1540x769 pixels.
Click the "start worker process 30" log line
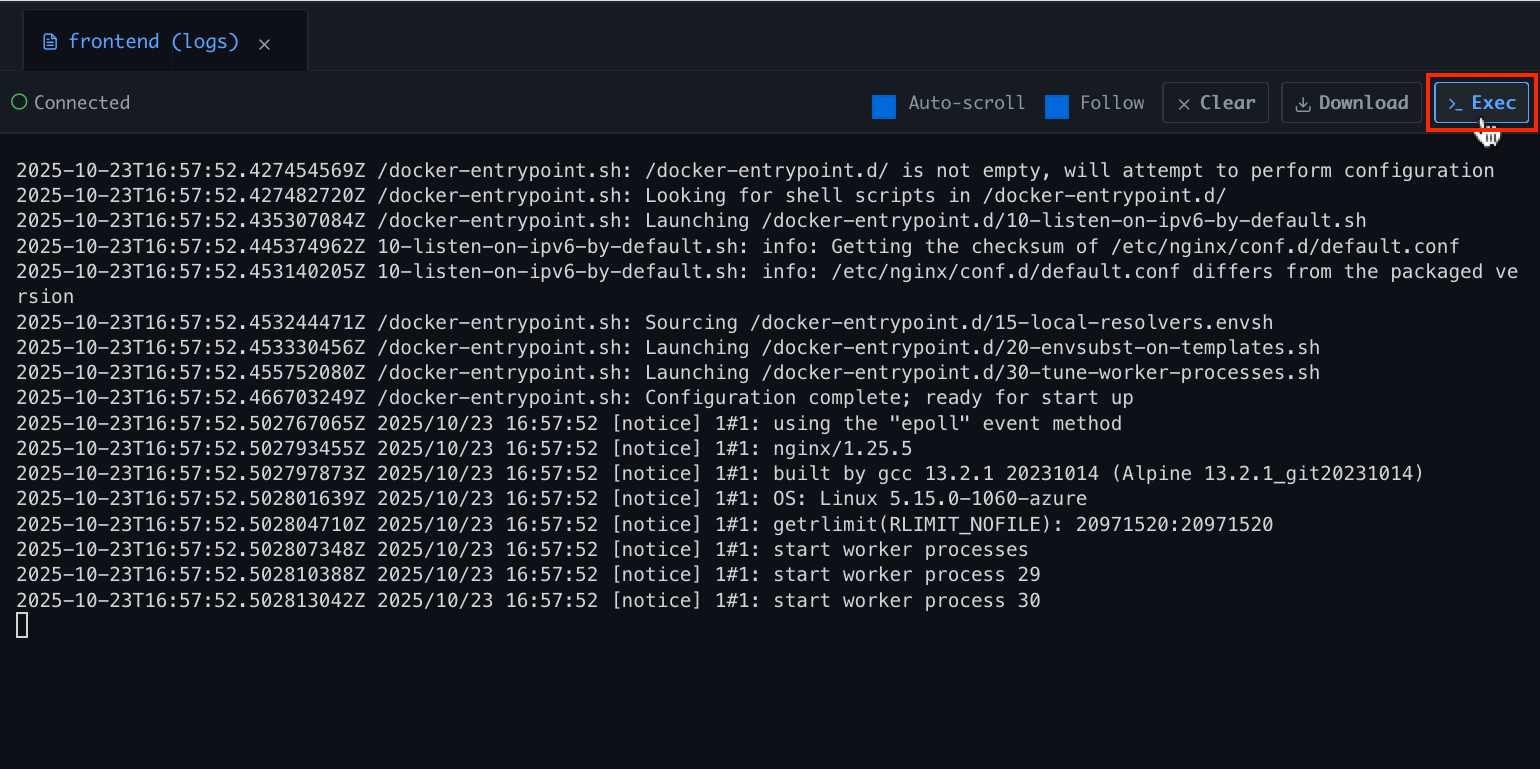pyautogui.click(x=528, y=601)
